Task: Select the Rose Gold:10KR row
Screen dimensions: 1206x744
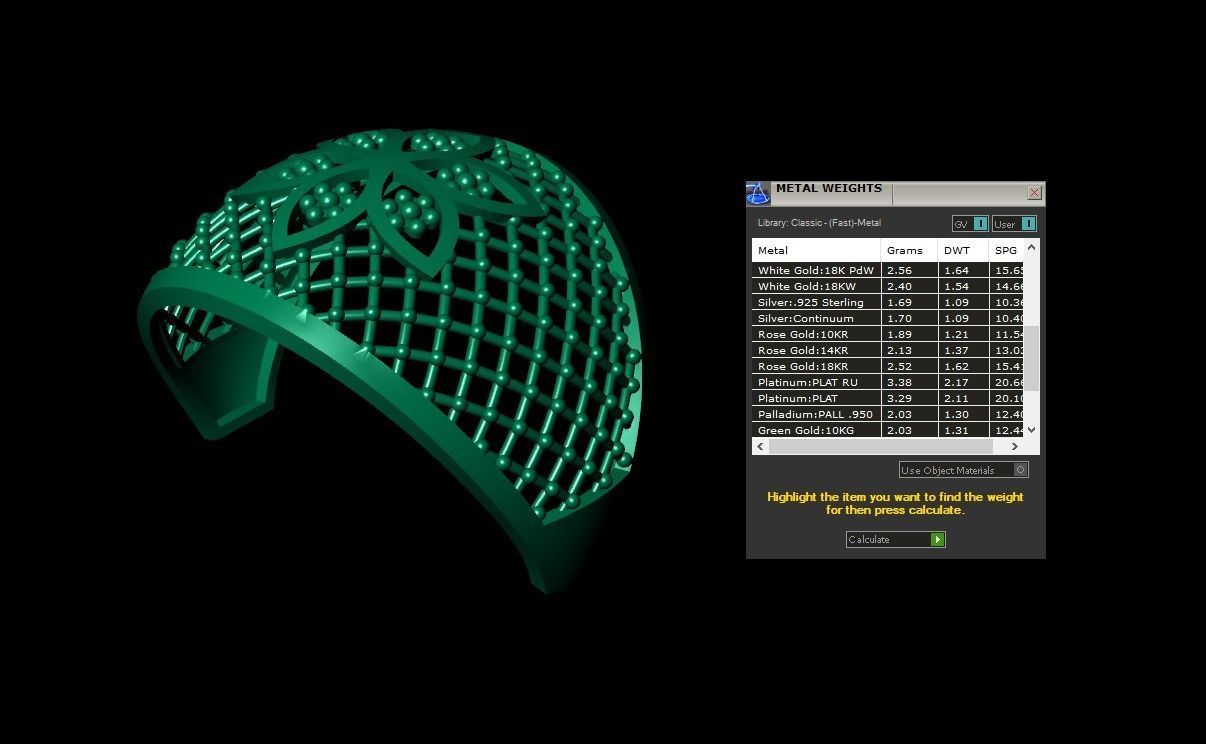Action: [888, 335]
